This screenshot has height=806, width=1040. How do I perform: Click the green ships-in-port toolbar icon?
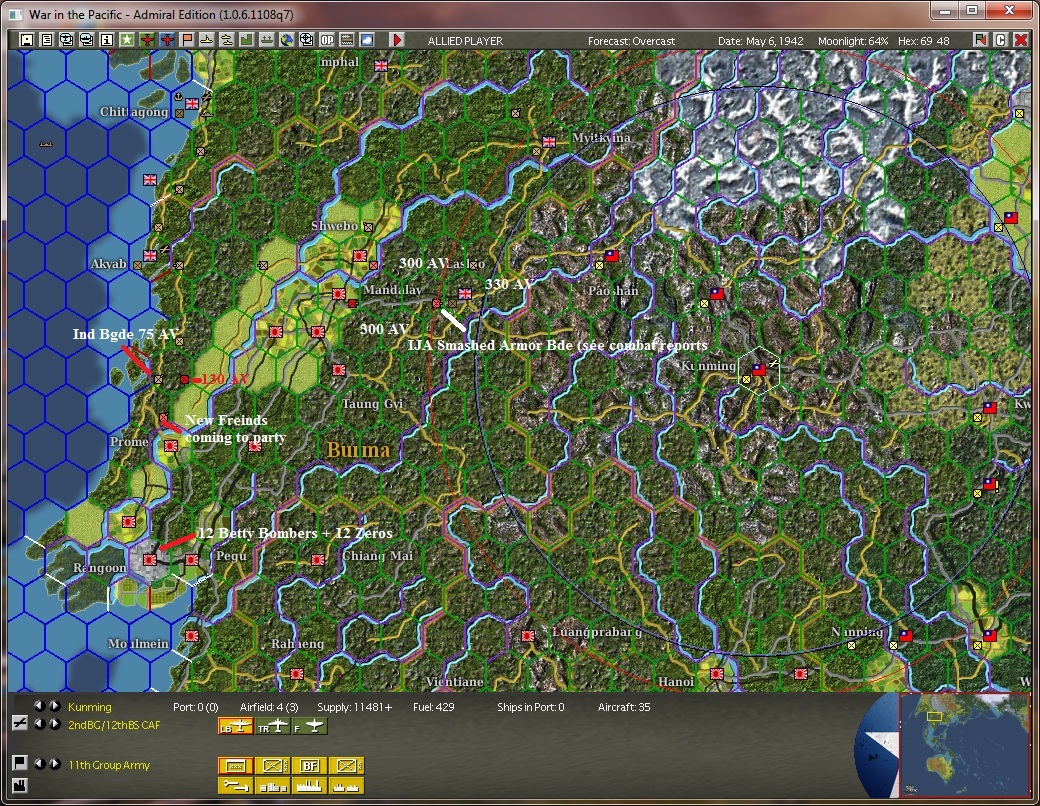click(267, 40)
